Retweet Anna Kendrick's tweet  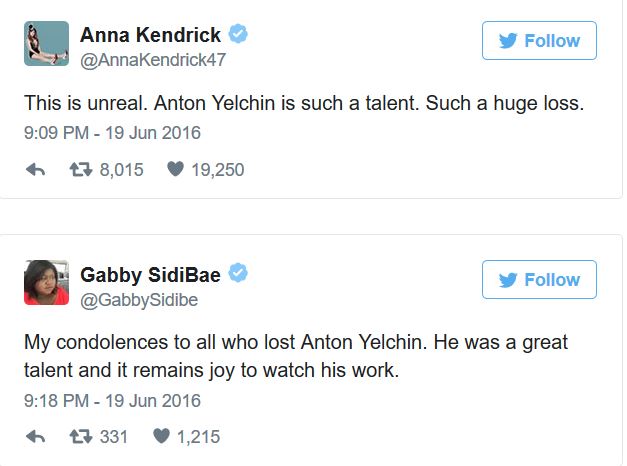(81, 170)
